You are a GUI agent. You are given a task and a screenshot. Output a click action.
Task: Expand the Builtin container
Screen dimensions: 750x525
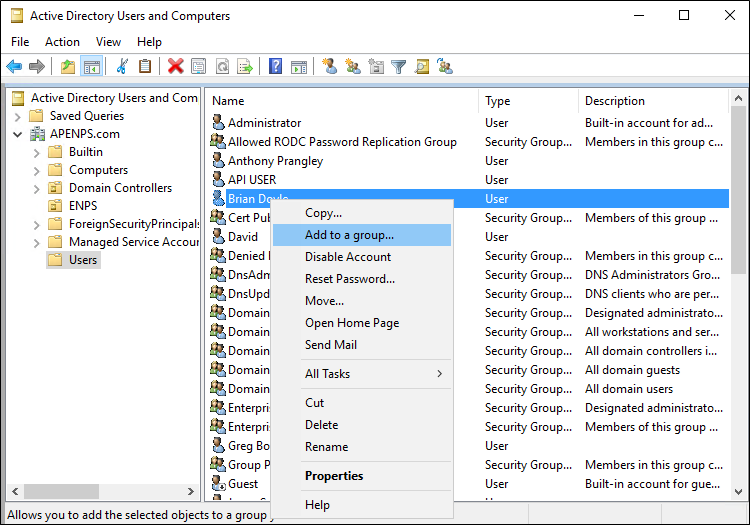(37, 153)
